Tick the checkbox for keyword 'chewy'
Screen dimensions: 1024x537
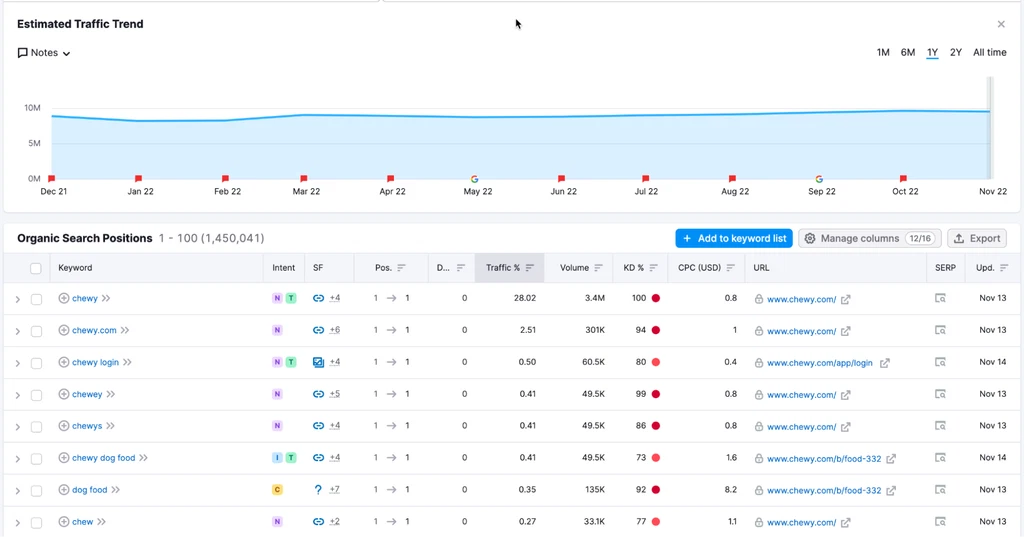(37, 299)
